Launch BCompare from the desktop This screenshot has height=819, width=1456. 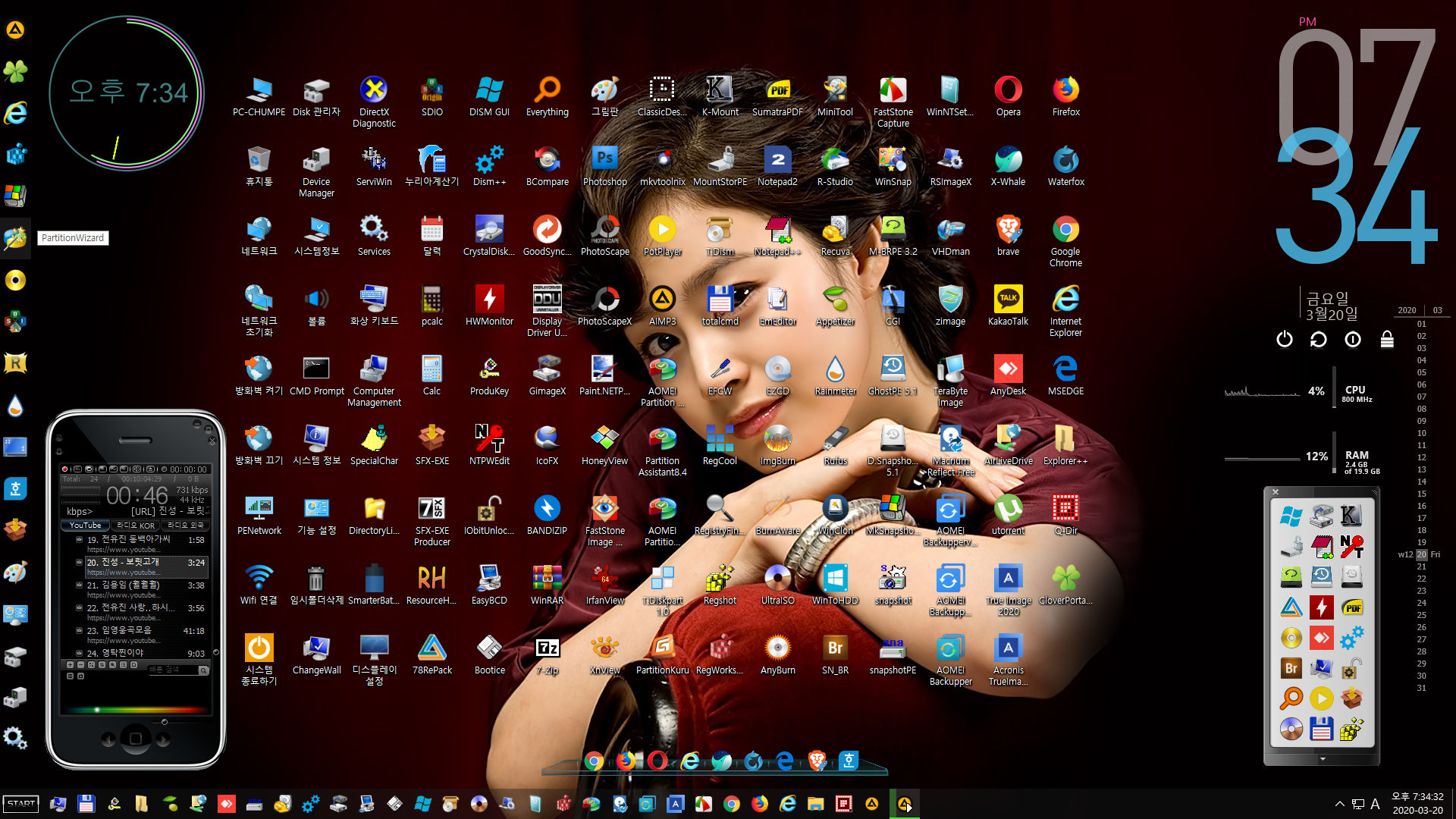click(547, 166)
